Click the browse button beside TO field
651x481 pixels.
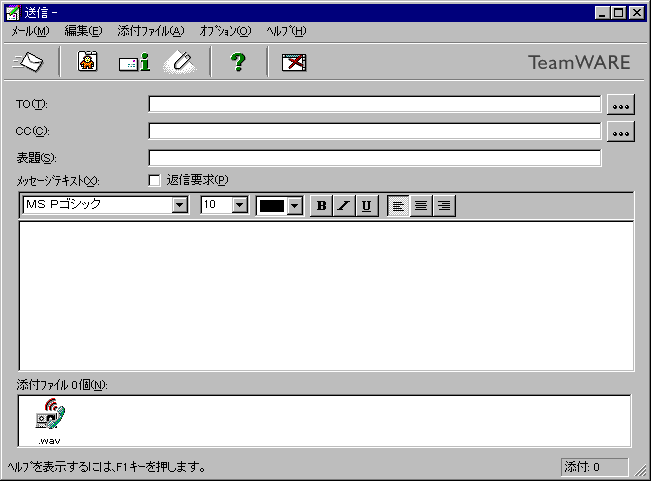point(621,105)
